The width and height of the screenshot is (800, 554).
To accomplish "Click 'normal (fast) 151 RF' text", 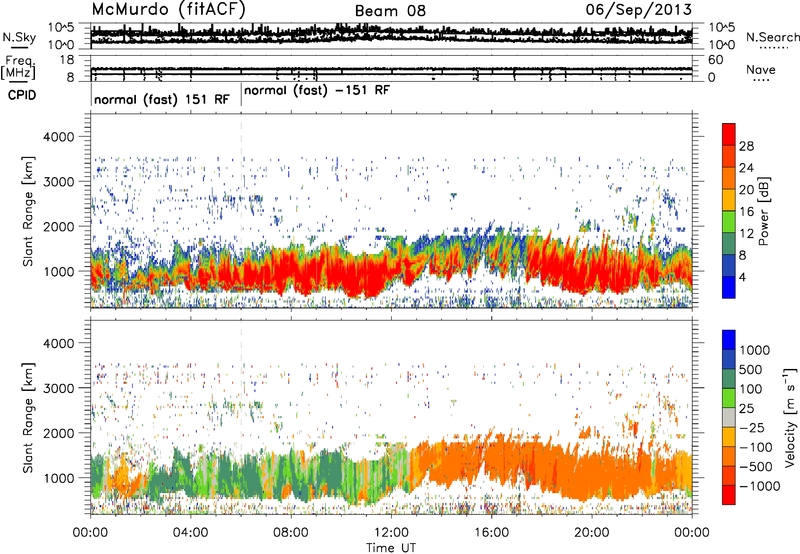I will tap(162, 99).
